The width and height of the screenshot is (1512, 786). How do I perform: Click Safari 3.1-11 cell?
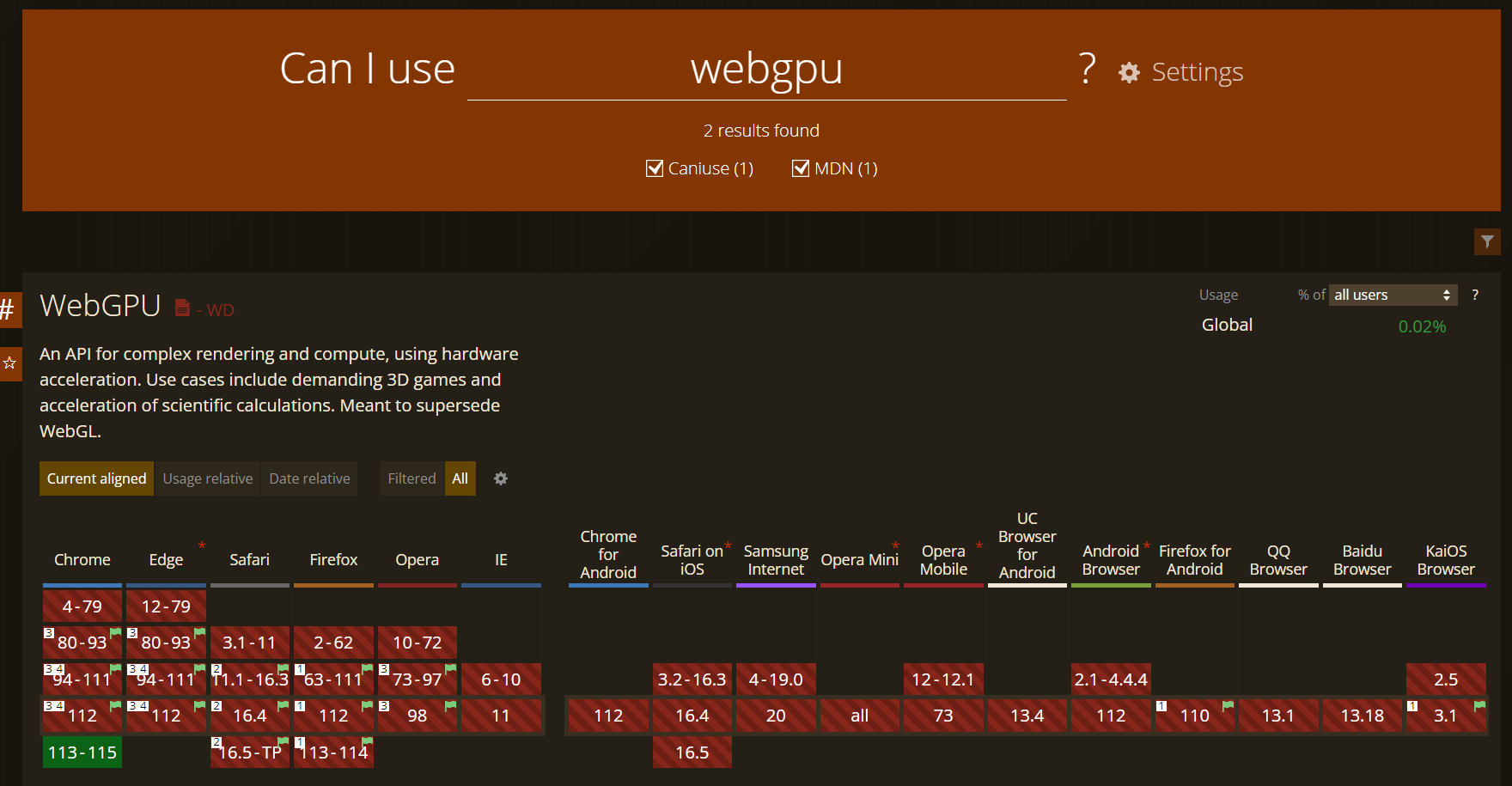(250, 643)
